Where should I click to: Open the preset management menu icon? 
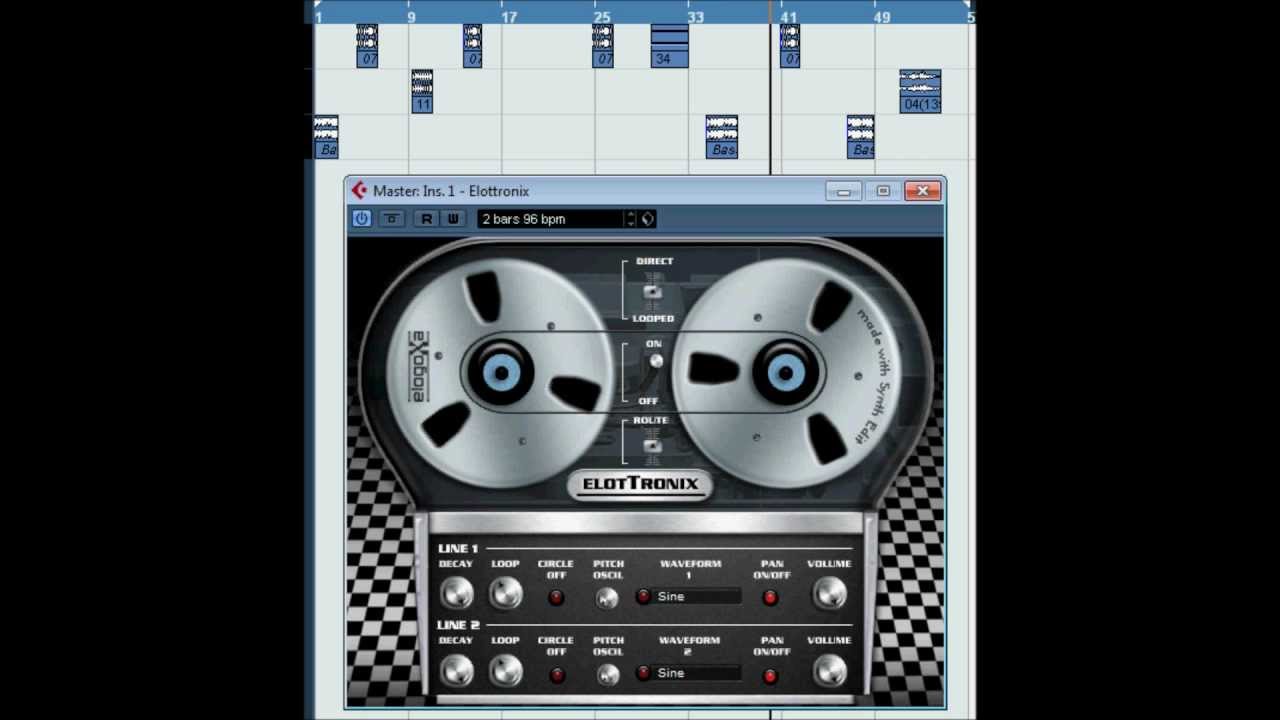tap(648, 218)
